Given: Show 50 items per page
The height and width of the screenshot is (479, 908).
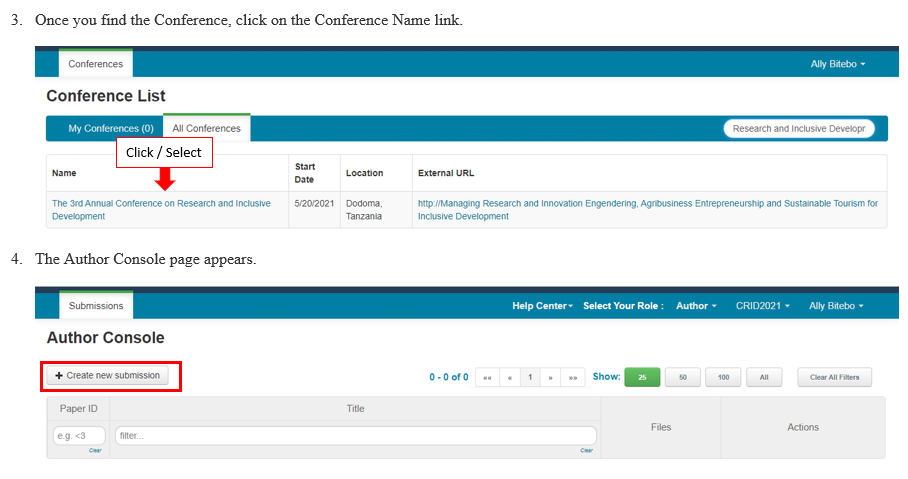Looking at the screenshot, I should (x=682, y=377).
